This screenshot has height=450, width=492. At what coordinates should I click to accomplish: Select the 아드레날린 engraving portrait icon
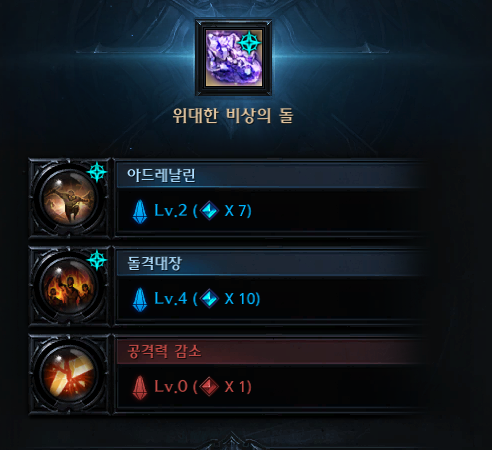(x=69, y=198)
